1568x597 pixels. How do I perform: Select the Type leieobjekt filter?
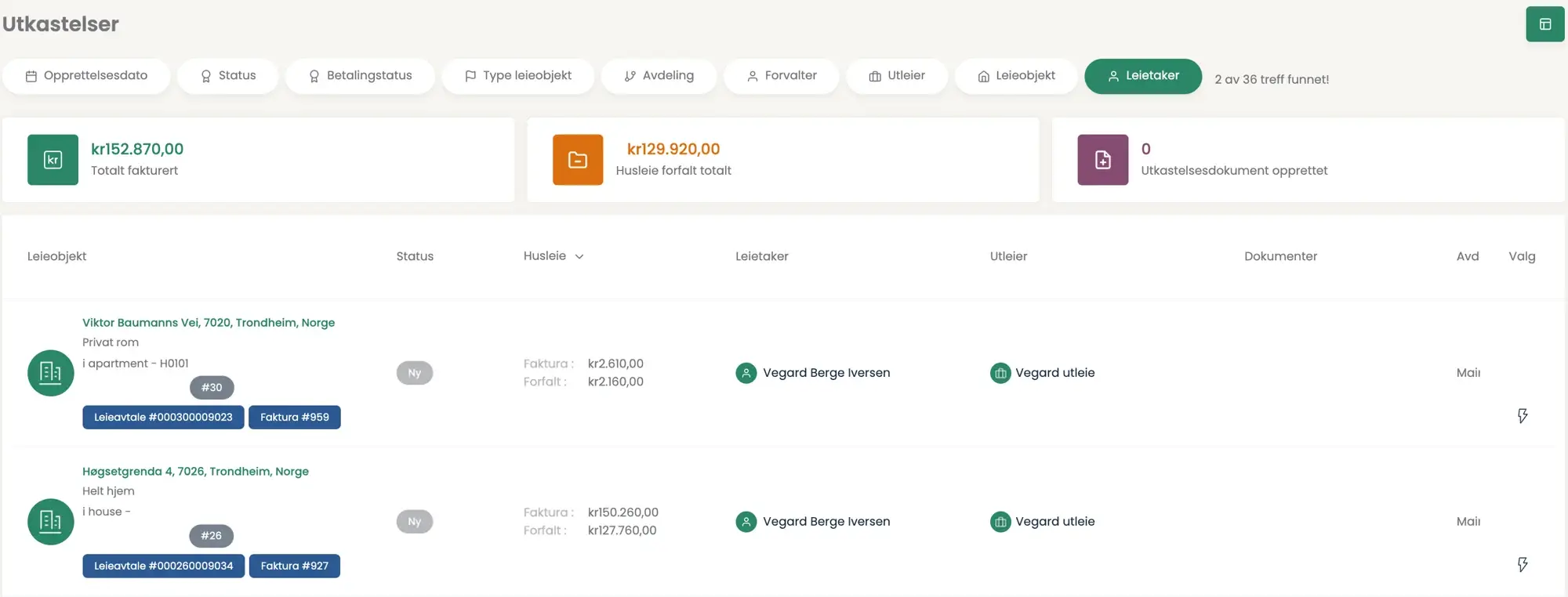517,76
